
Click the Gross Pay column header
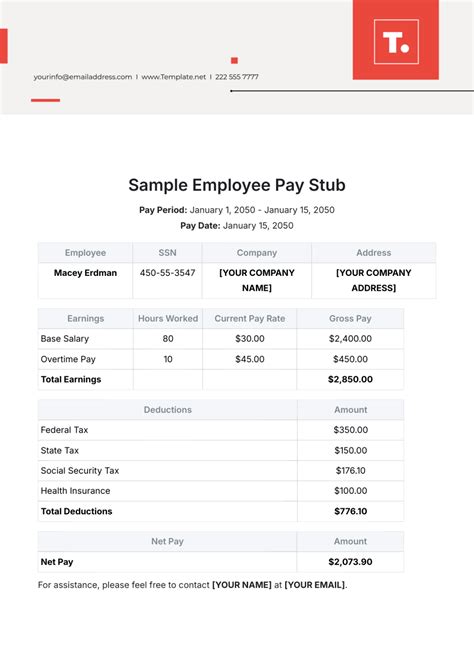[350, 319]
